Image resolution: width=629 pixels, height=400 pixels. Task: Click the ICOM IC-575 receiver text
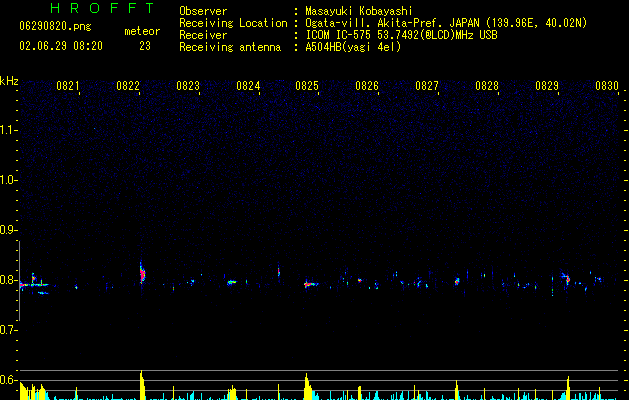[402, 35]
